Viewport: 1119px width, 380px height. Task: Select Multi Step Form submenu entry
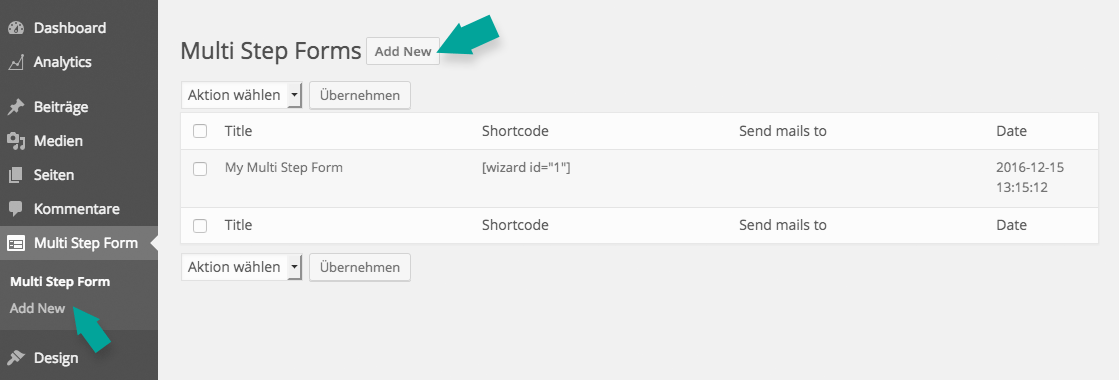pyautogui.click(x=60, y=281)
